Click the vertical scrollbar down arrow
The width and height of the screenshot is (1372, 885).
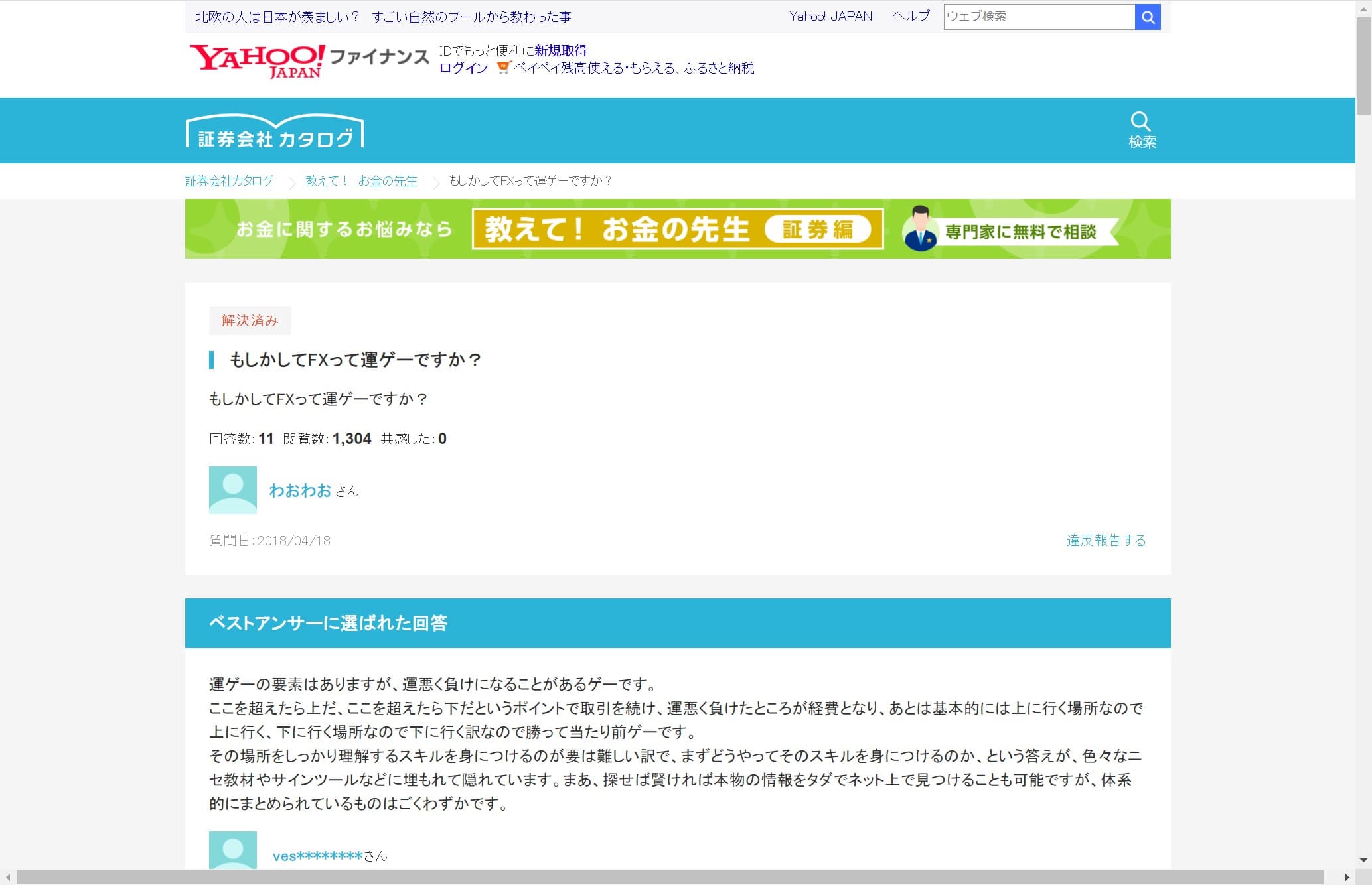coord(1363,860)
